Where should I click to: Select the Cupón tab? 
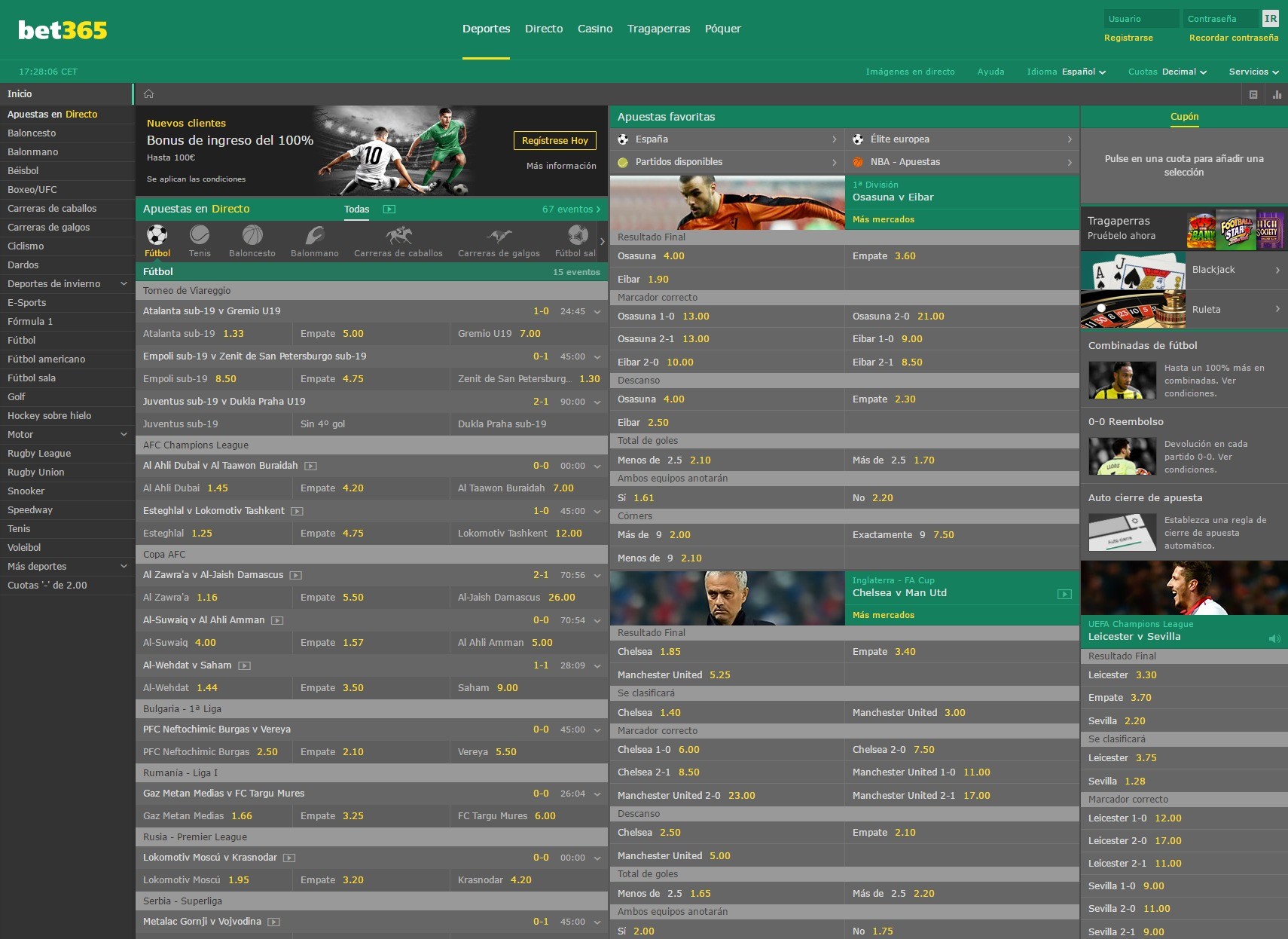tap(1184, 117)
